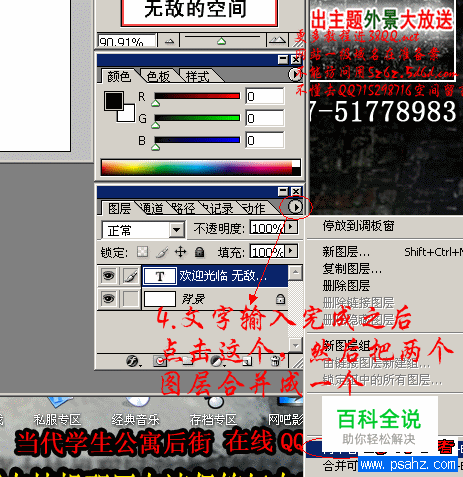Minimize the Color palette window

tap(283, 59)
